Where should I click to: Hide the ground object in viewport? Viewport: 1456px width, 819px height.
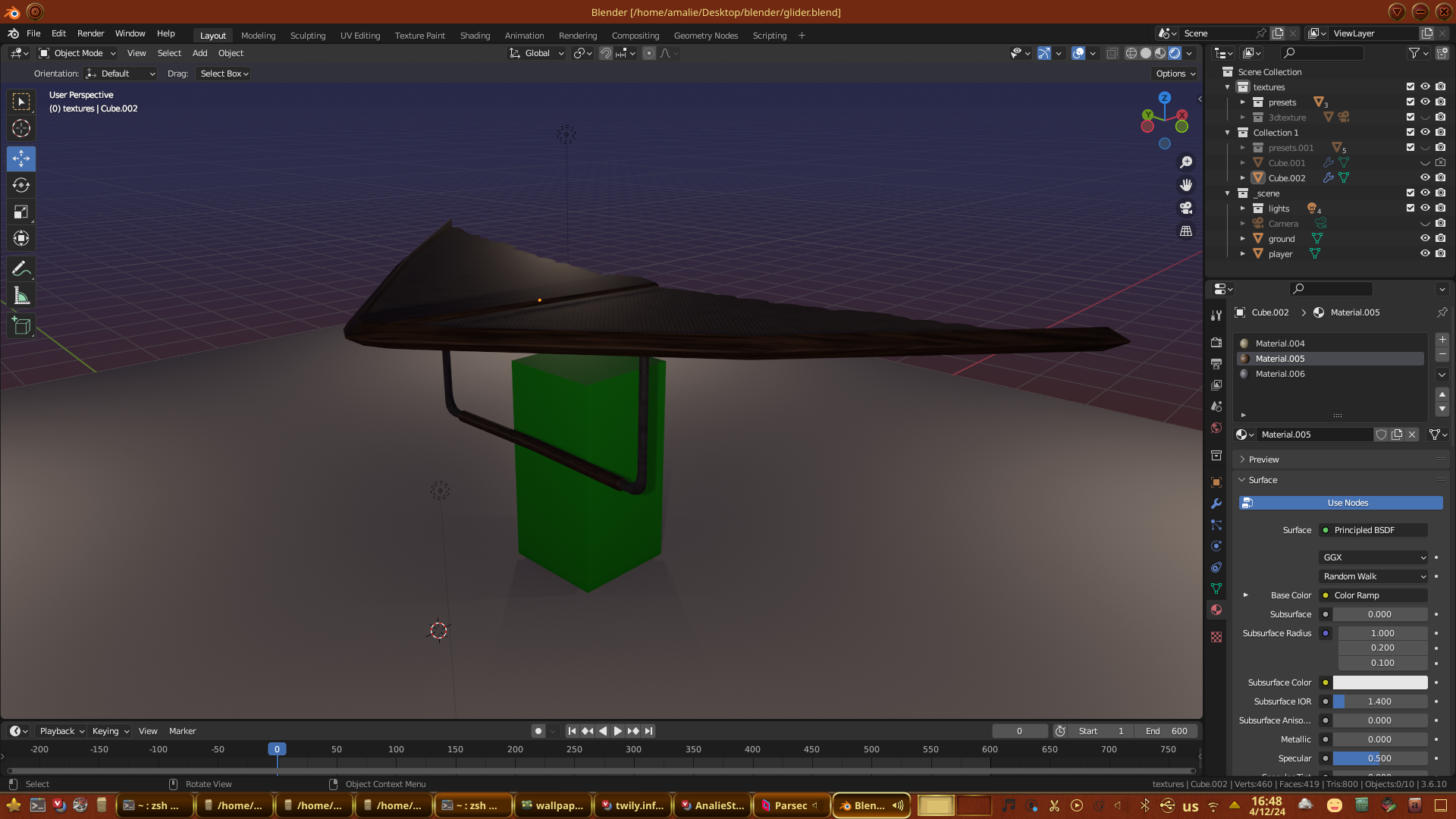tap(1425, 238)
